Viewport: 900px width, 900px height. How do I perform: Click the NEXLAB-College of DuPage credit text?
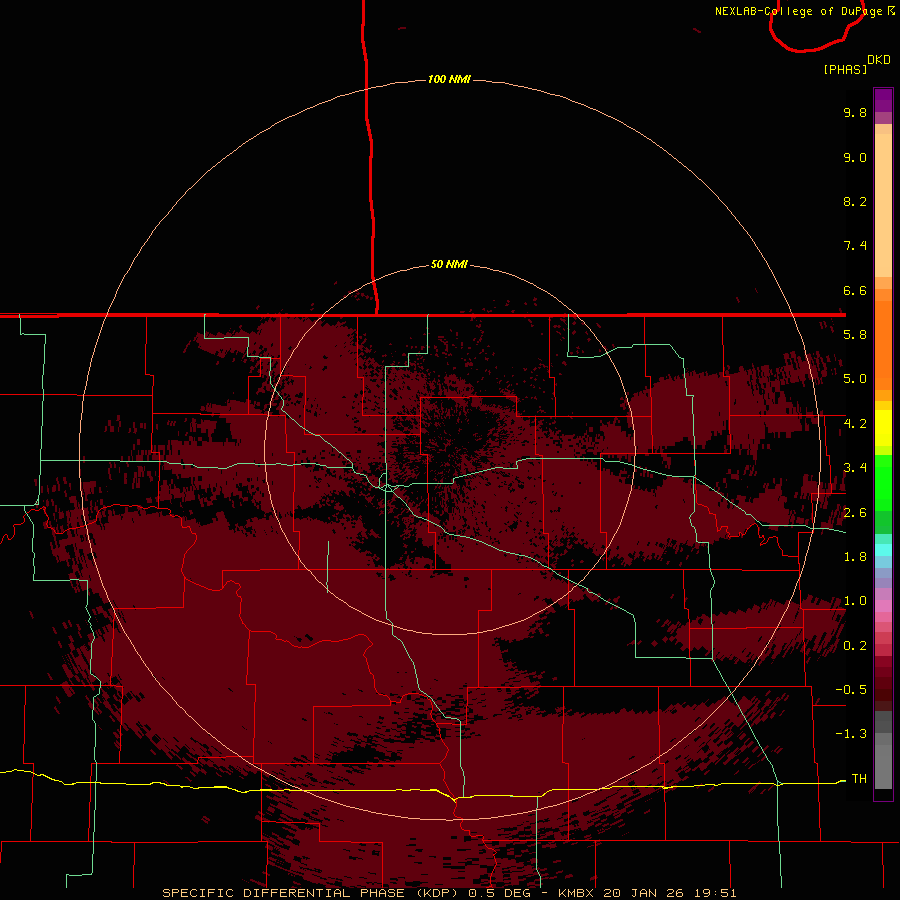click(x=799, y=11)
